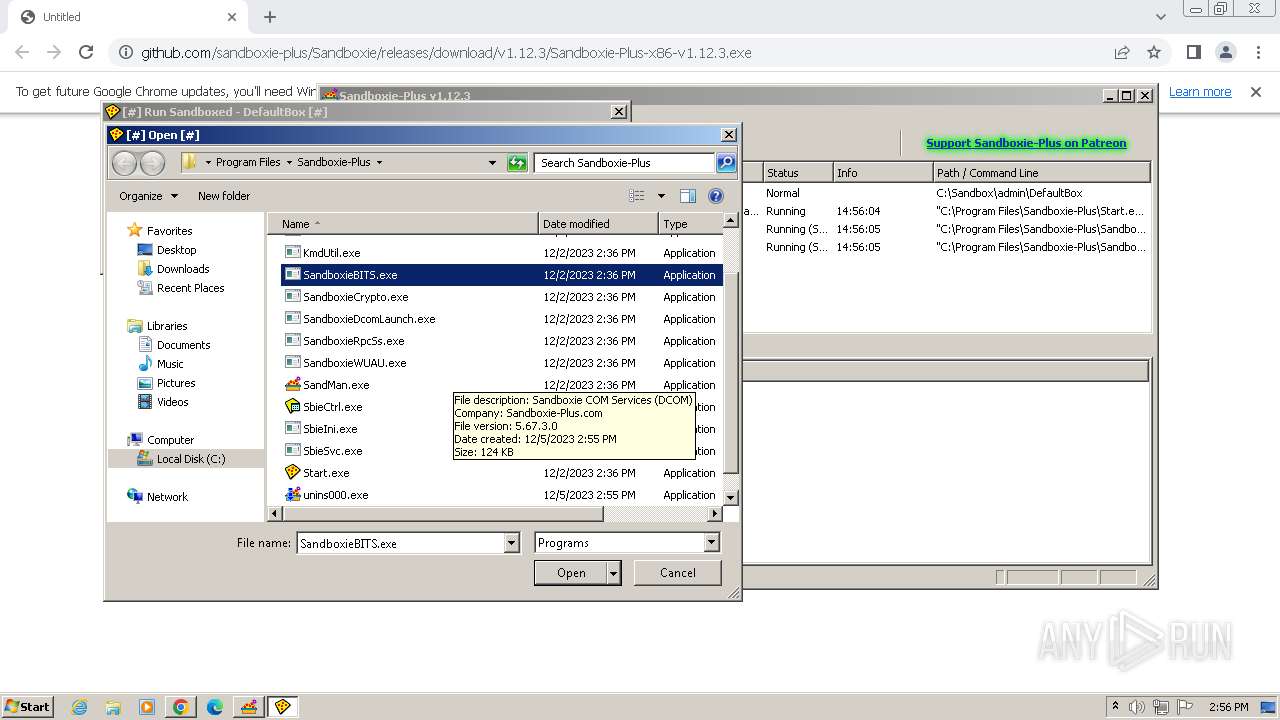
Task: Open Chrome profile avatar
Action: click(1226, 52)
